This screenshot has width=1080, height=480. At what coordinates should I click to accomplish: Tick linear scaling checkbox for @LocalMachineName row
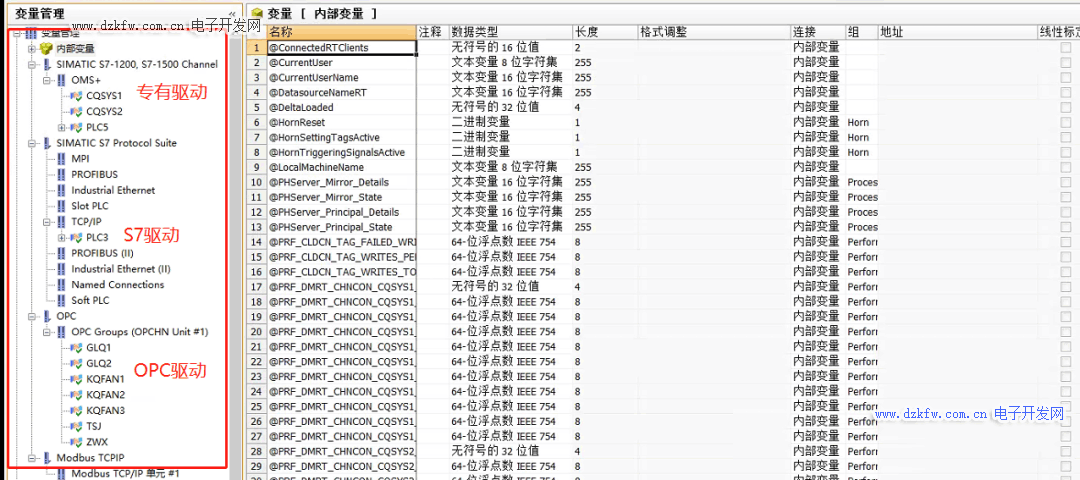[x=1065, y=167]
